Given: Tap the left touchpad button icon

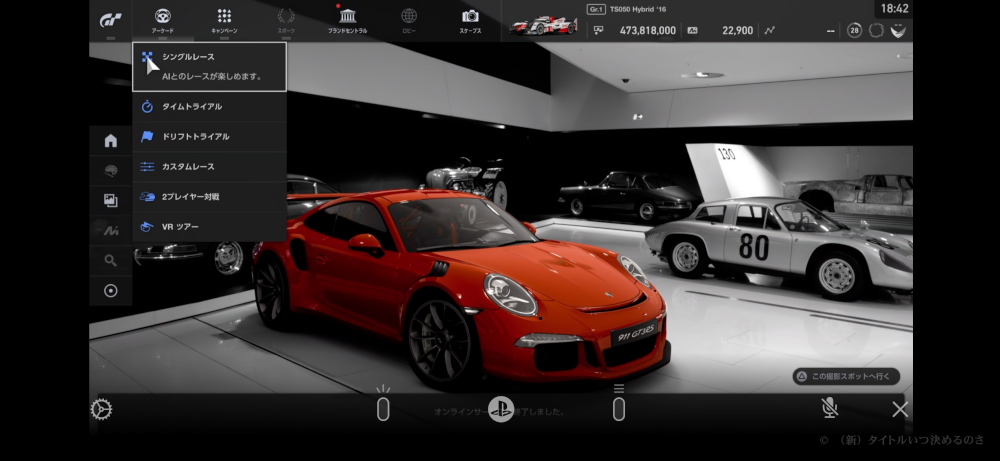Looking at the screenshot, I should [383, 404].
